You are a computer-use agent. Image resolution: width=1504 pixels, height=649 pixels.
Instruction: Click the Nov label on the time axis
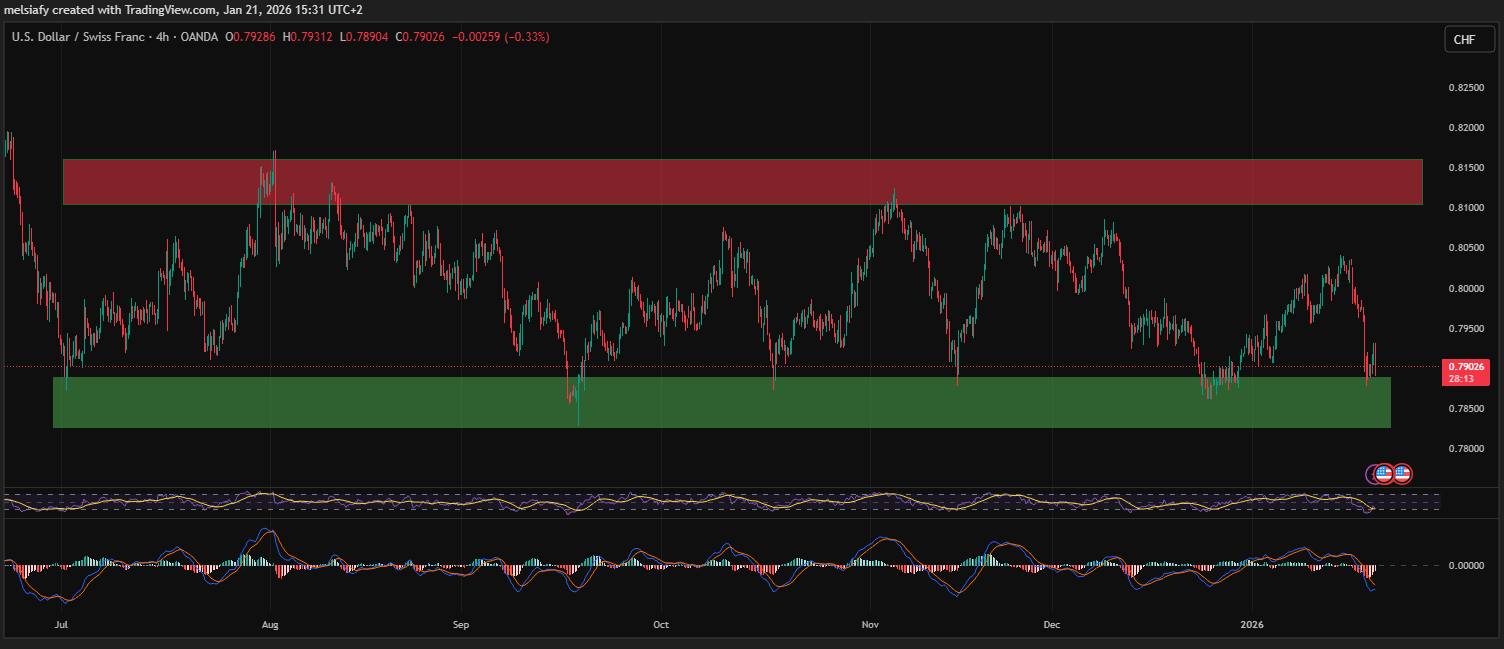(871, 625)
